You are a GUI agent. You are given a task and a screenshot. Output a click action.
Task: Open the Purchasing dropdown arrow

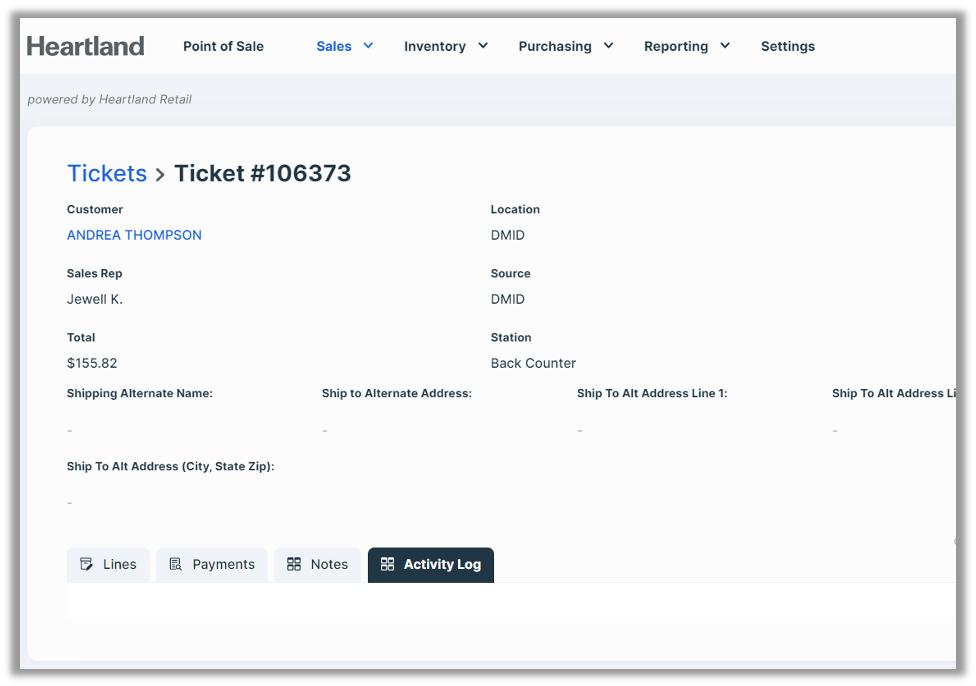click(x=608, y=46)
